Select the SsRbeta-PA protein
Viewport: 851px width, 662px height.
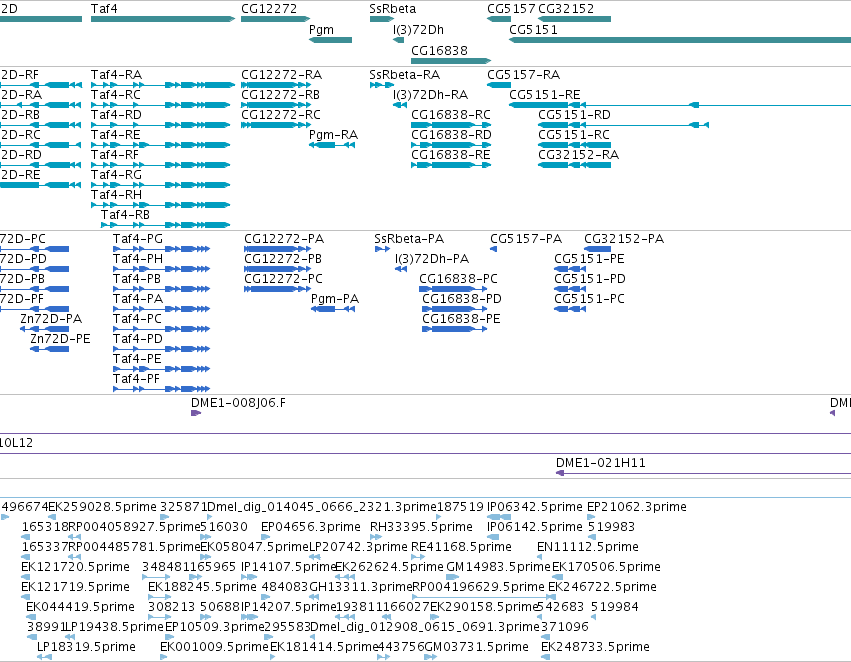point(382,249)
